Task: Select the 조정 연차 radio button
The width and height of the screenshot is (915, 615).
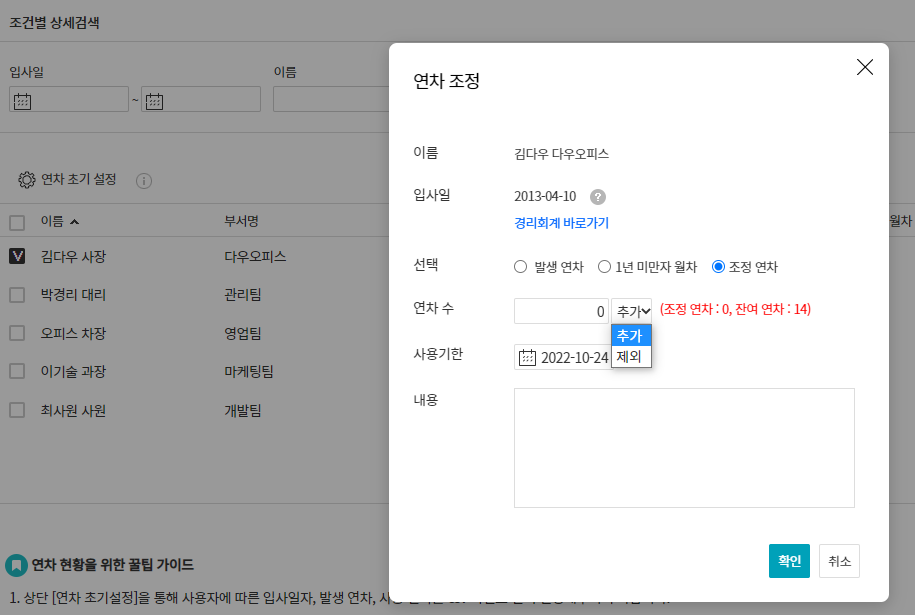Action: coord(718,267)
